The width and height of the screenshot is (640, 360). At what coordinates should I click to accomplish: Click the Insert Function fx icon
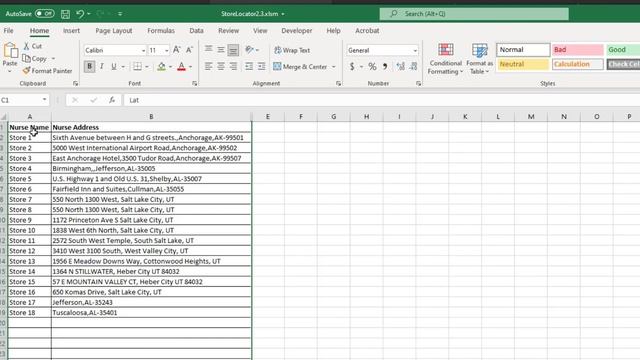click(x=112, y=100)
